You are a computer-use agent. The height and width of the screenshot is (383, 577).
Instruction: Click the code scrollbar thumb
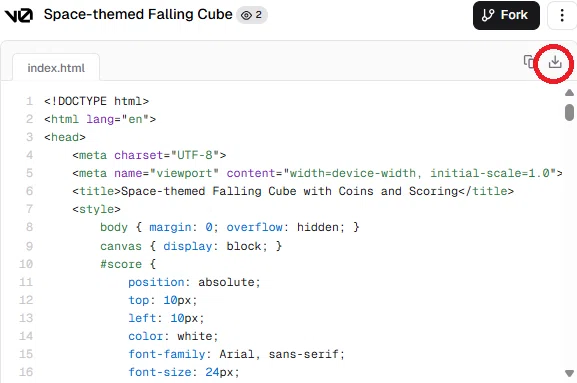[x=569, y=112]
